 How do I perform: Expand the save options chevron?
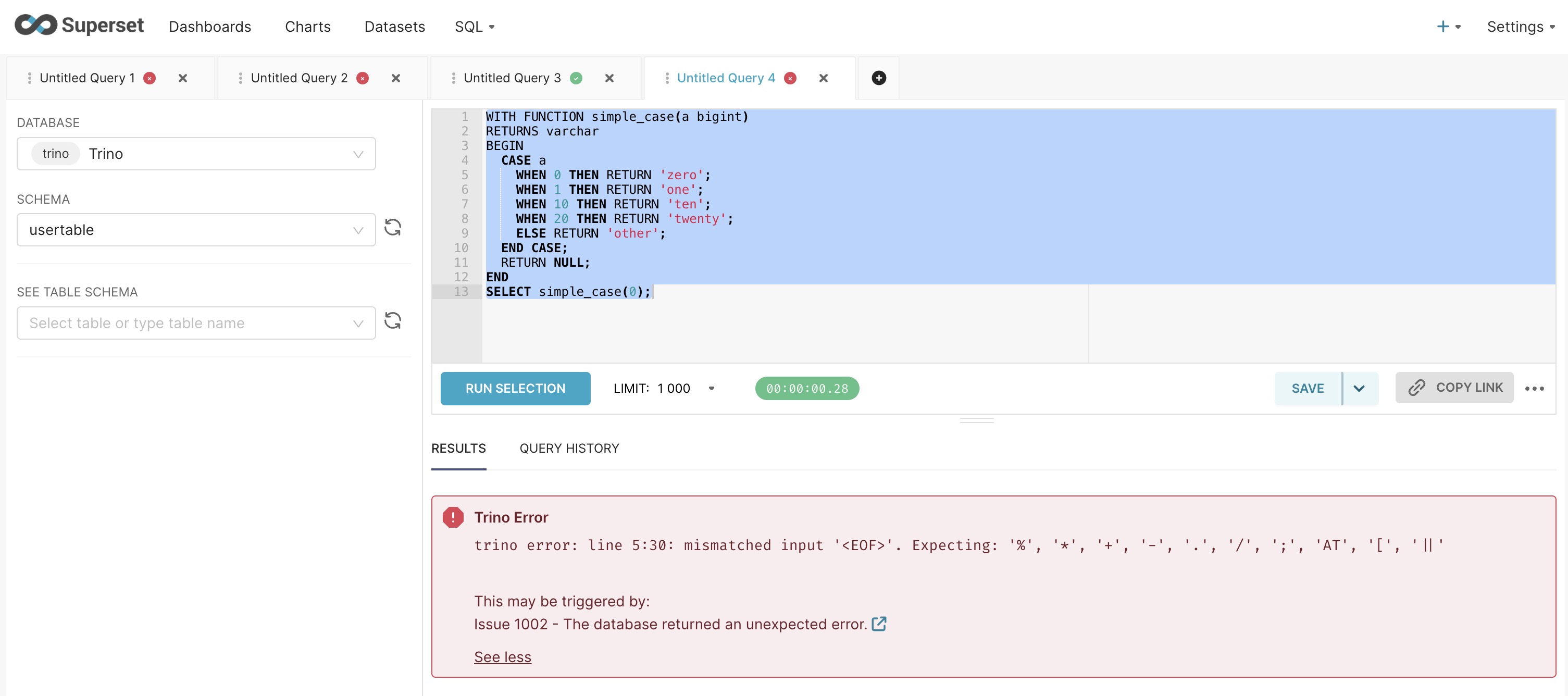(1359, 389)
